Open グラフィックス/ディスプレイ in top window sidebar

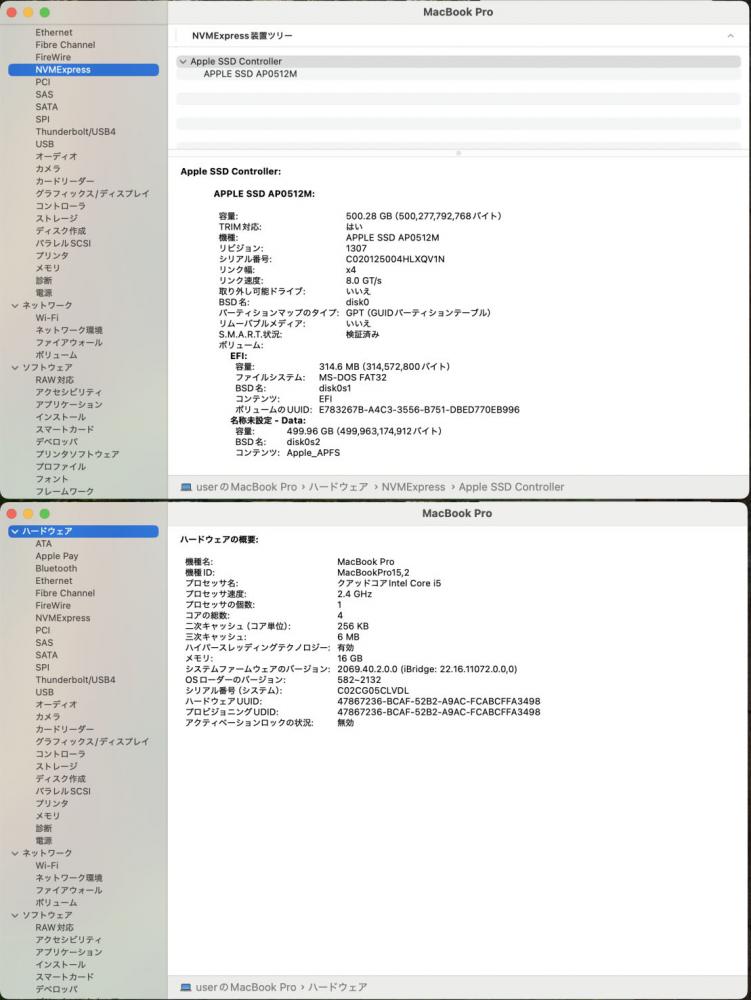click(x=92, y=193)
